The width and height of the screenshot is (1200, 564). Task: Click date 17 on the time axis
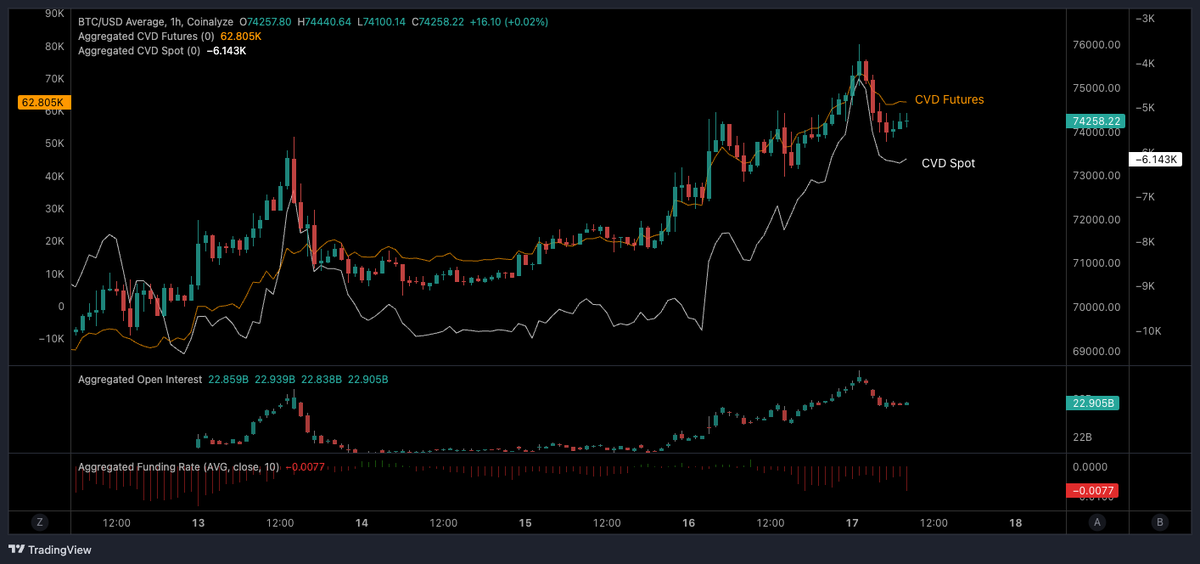[x=852, y=522]
